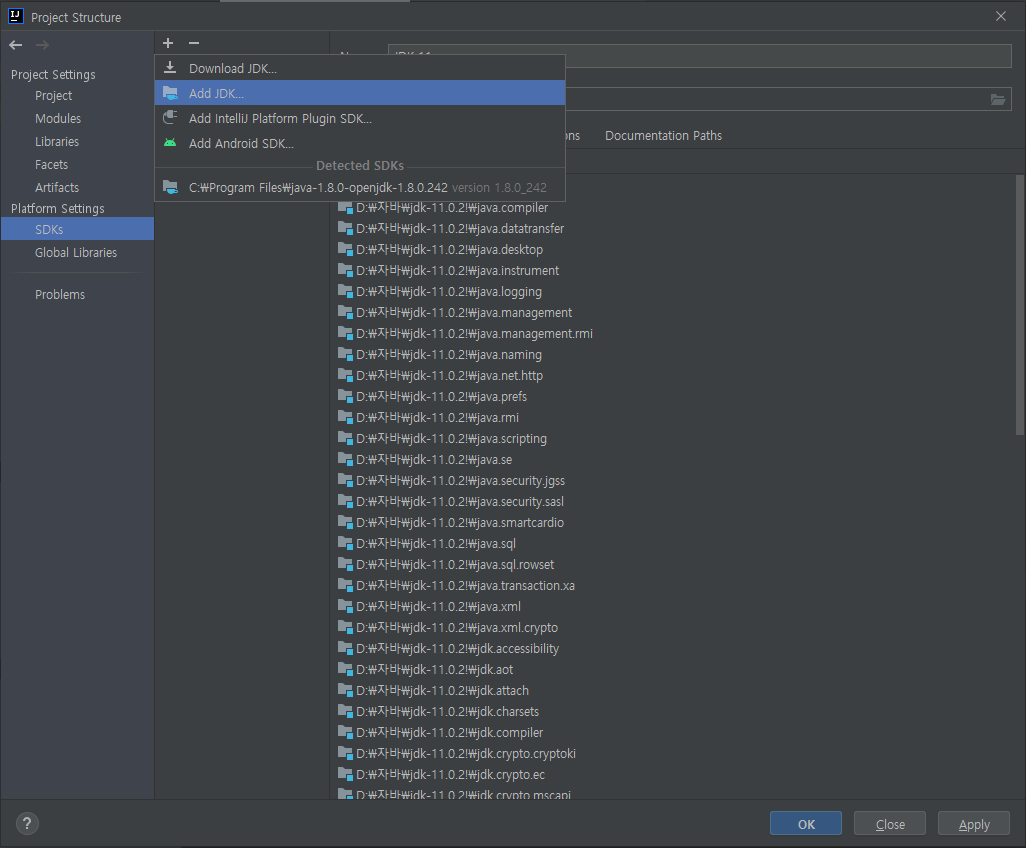
Task: Select java.security.jgss classpath entry
Action: pyautogui.click(x=461, y=481)
